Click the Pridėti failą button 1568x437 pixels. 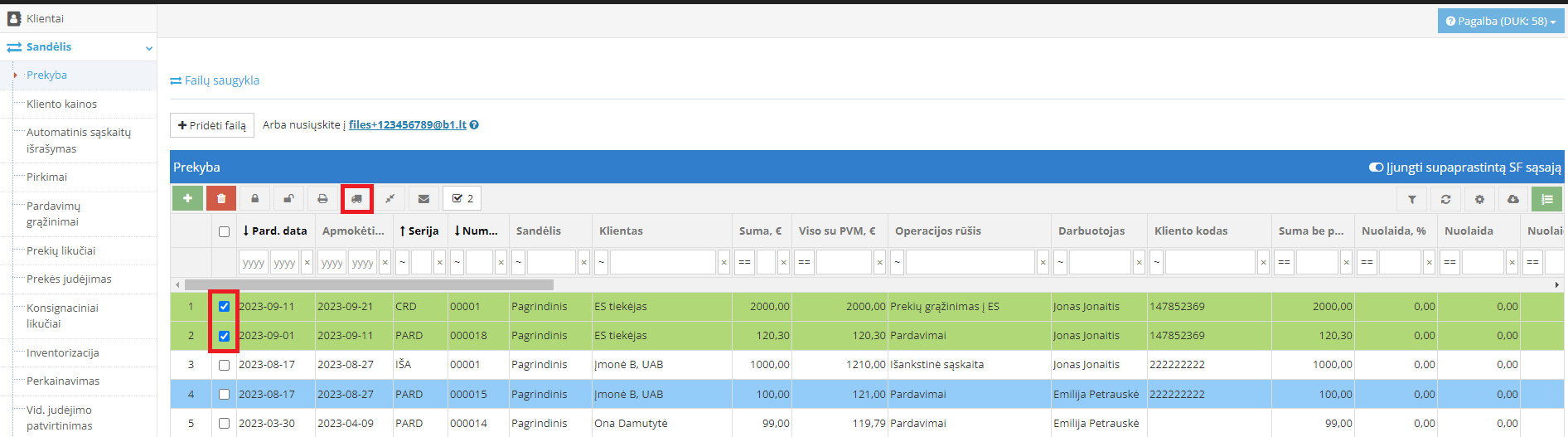(212, 125)
